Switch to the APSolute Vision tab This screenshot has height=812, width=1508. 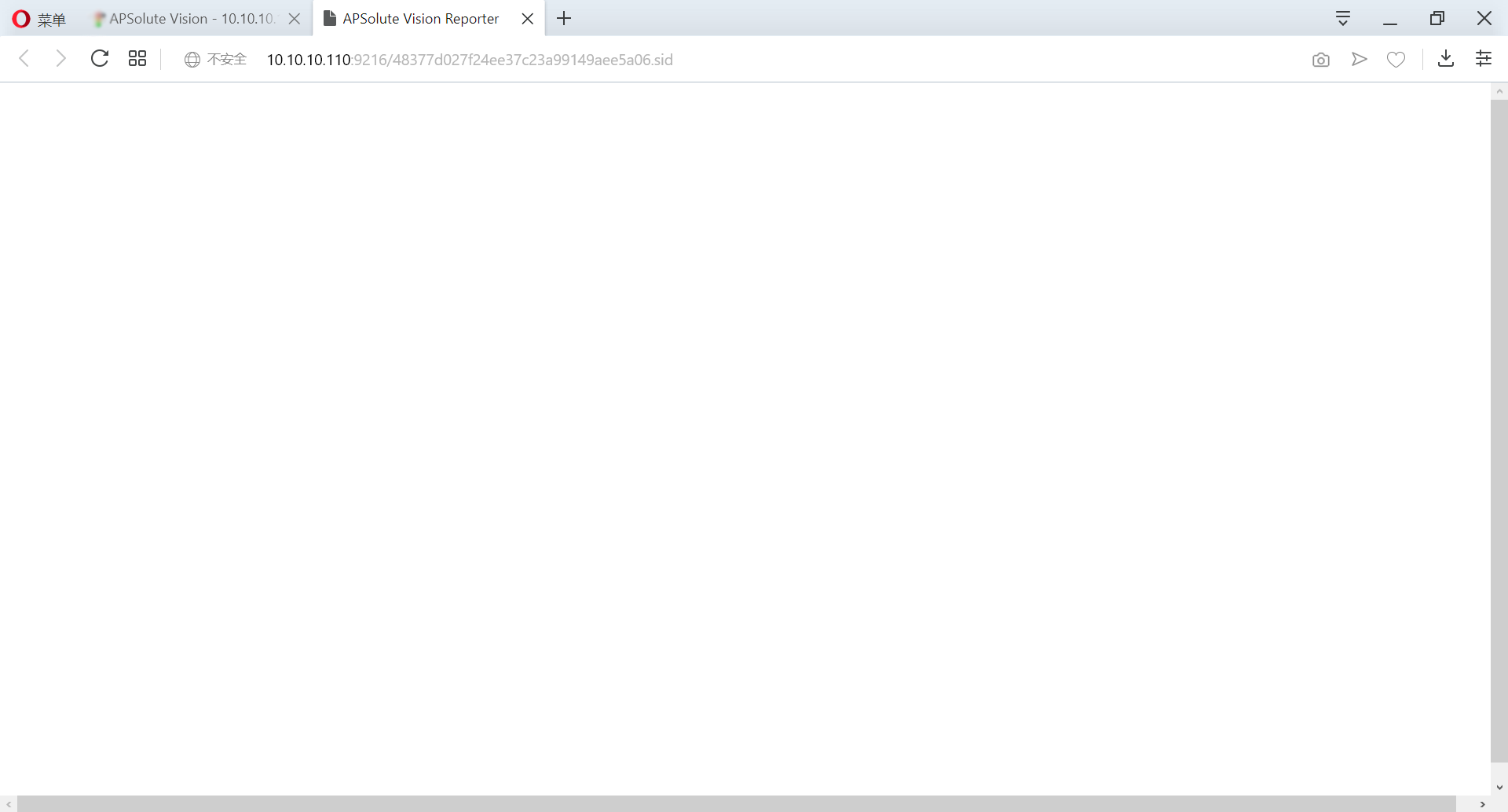tap(188, 19)
